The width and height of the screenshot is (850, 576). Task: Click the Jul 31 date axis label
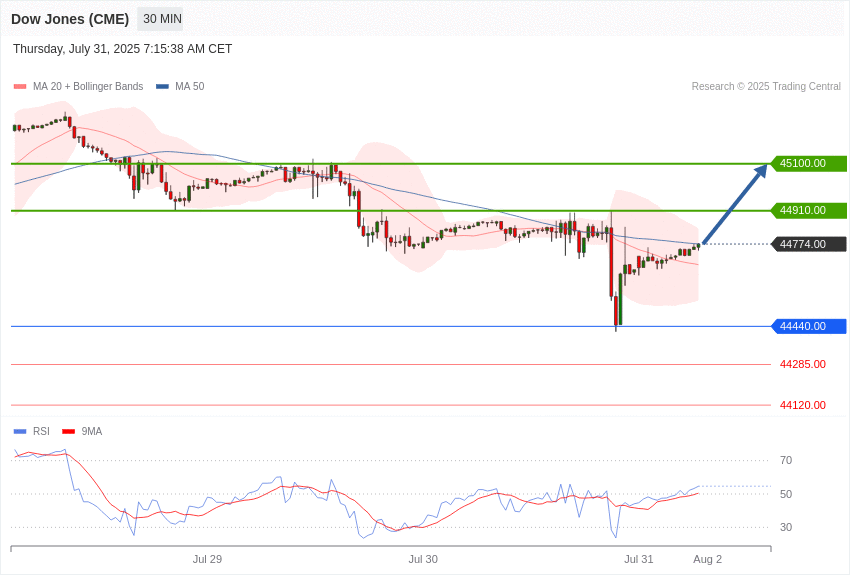tap(639, 559)
